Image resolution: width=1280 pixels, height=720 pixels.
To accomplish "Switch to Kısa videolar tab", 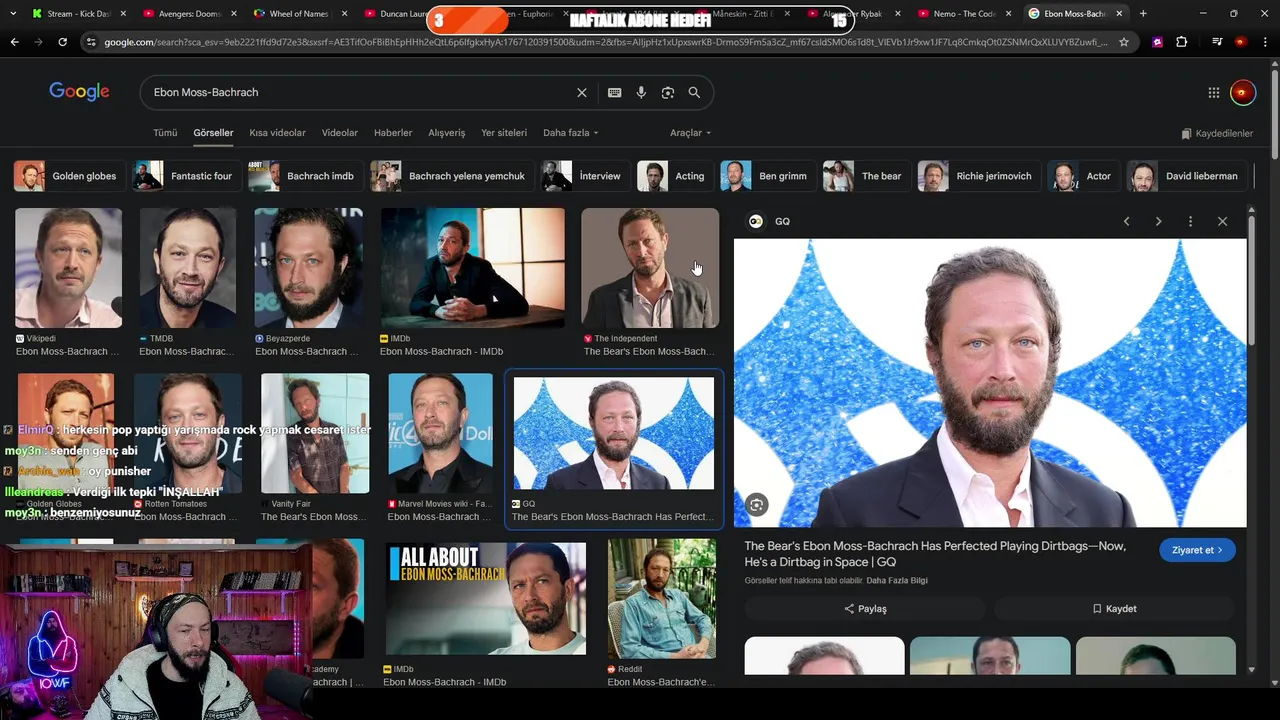I will click(x=277, y=133).
